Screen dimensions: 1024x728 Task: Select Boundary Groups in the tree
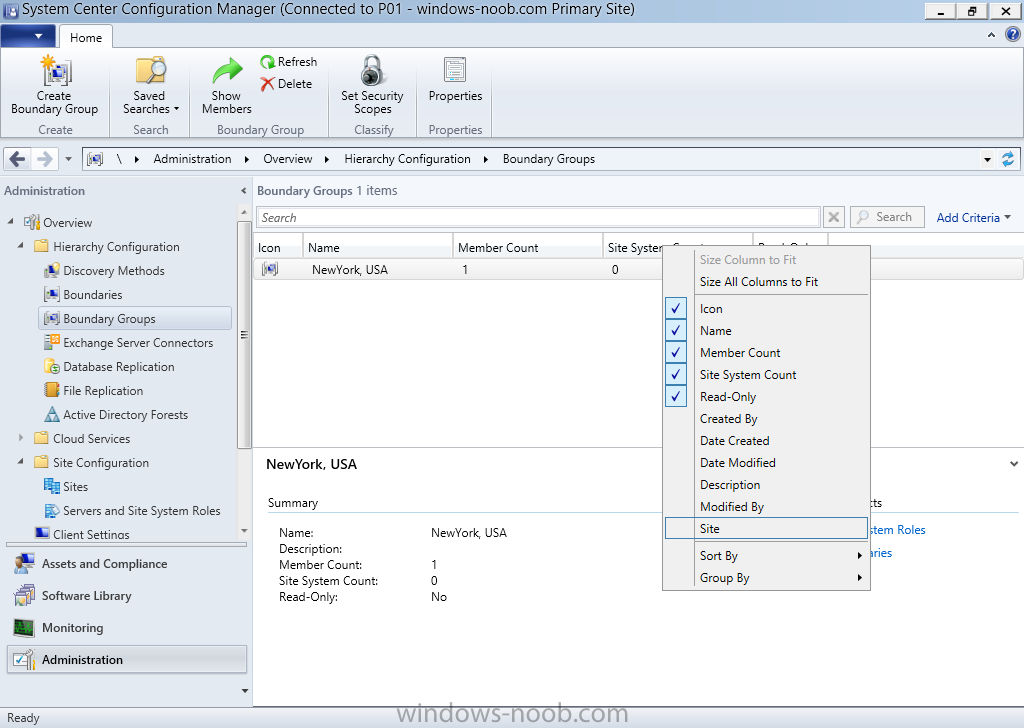coord(135,319)
